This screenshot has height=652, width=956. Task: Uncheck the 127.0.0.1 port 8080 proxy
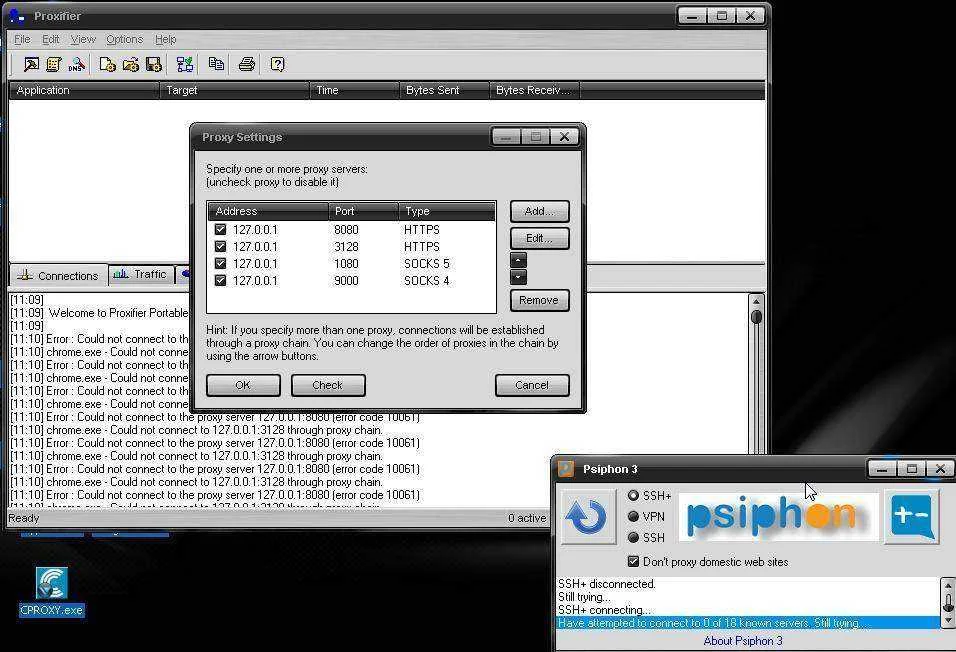(220, 229)
